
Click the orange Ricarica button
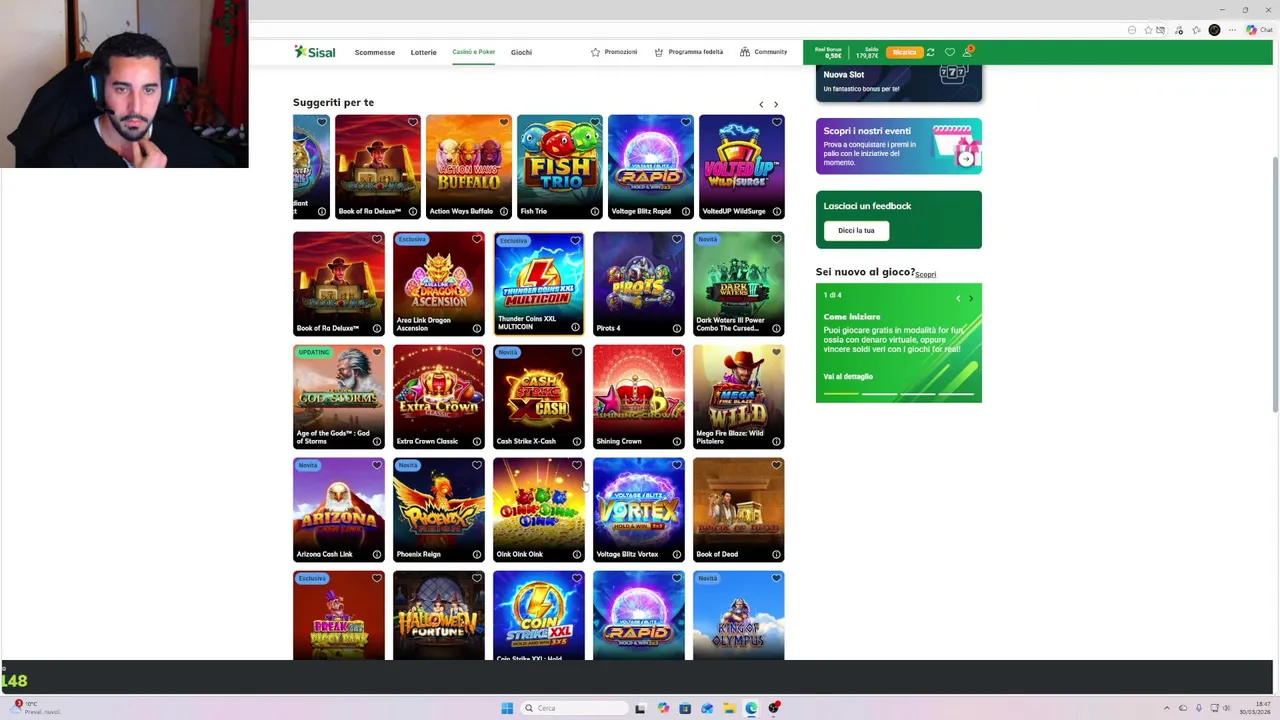[x=904, y=52]
